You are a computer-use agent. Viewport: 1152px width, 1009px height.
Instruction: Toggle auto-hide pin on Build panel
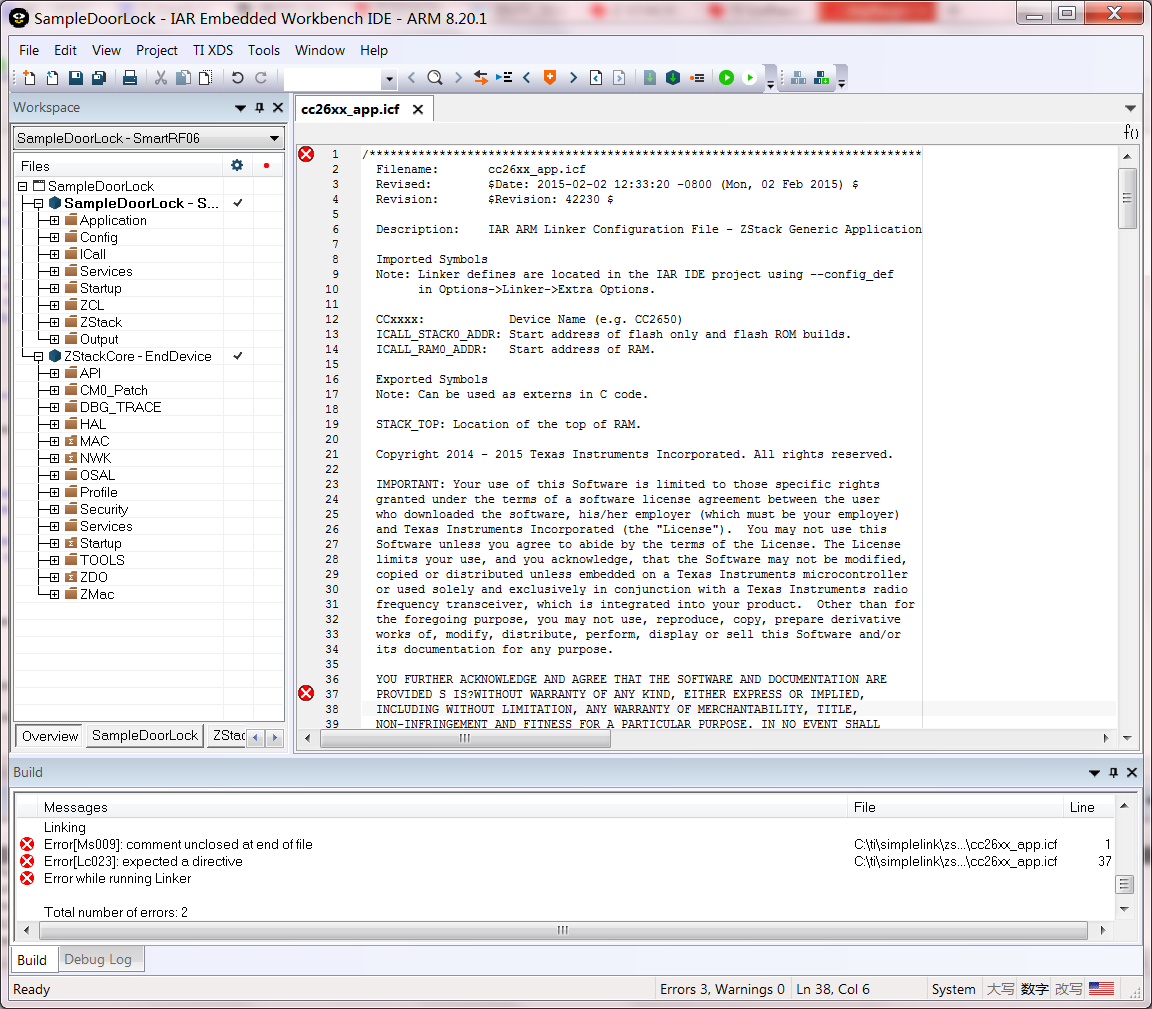click(x=1113, y=772)
